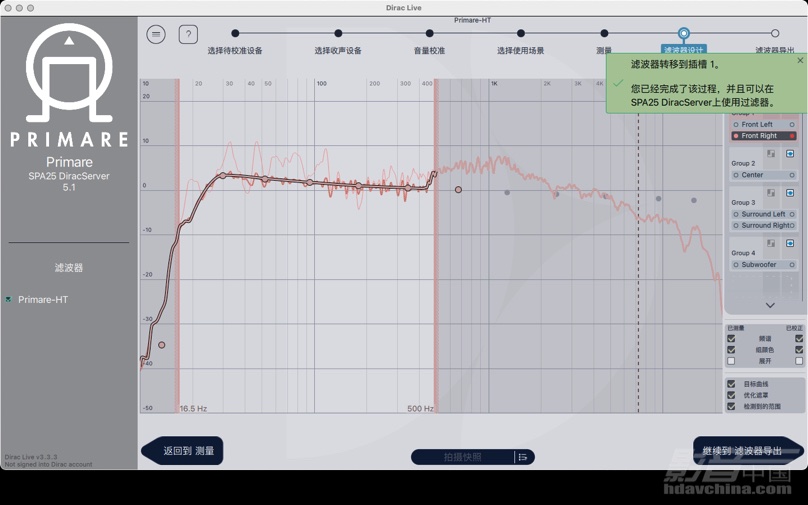
Task: Click Group 3 blue target icon
Action: (x=790, y=193)
